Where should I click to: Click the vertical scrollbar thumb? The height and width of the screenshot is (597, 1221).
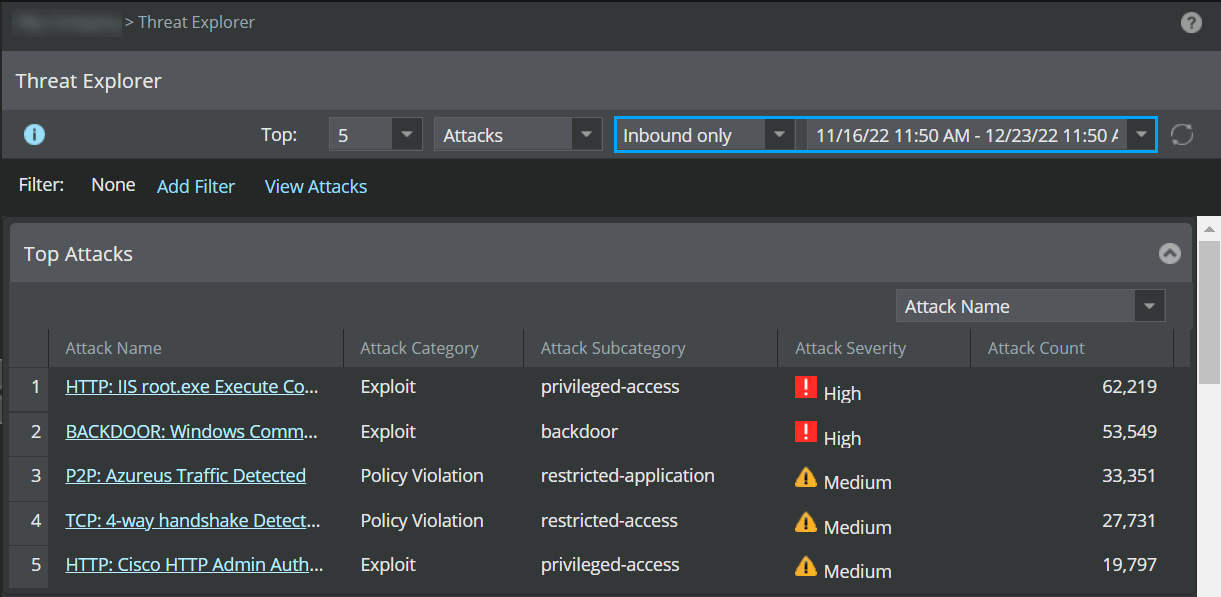pos(1209,311)
